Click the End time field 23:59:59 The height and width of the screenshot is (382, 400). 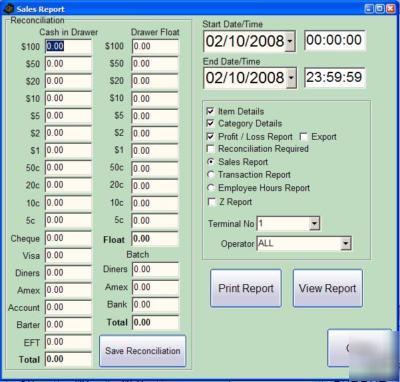tap(335, 77)
